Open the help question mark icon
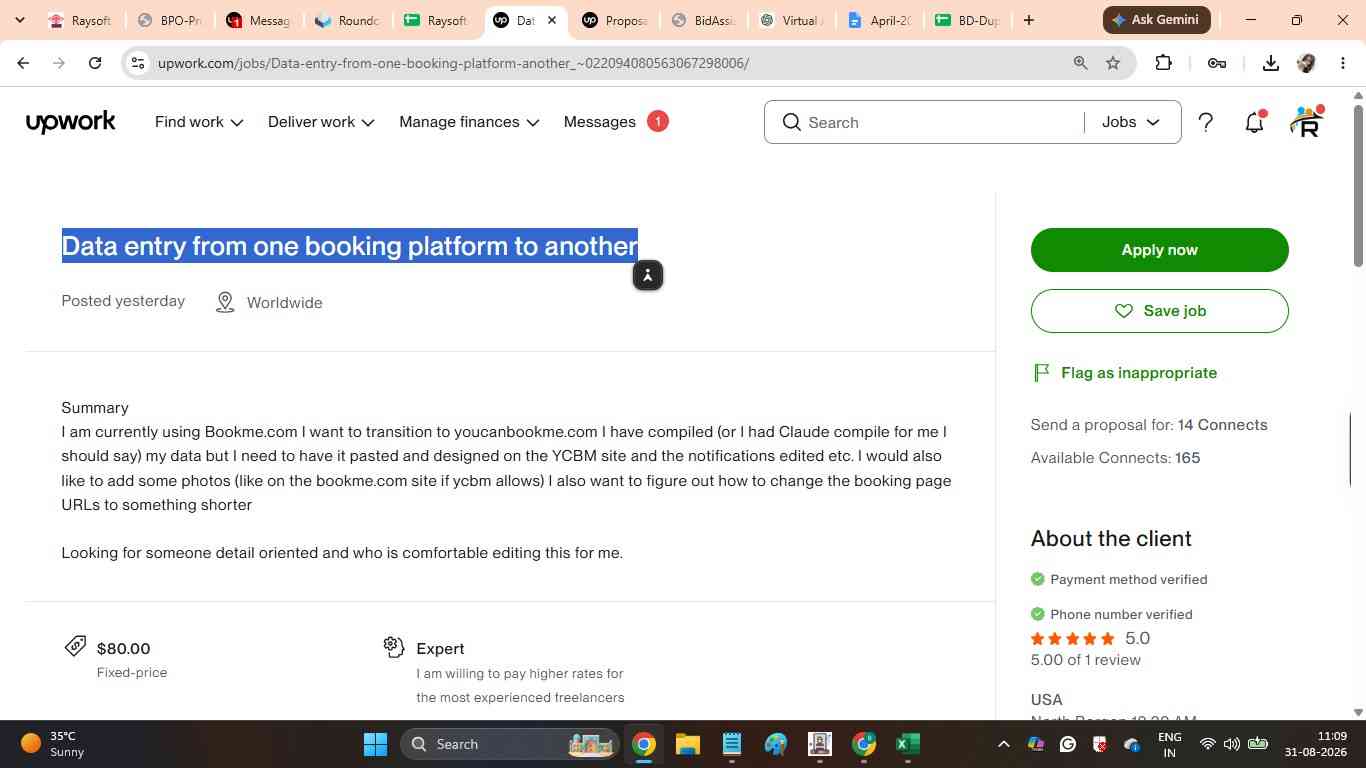Viewport: 1366px width, 768px height. (x=1206, y=122)
